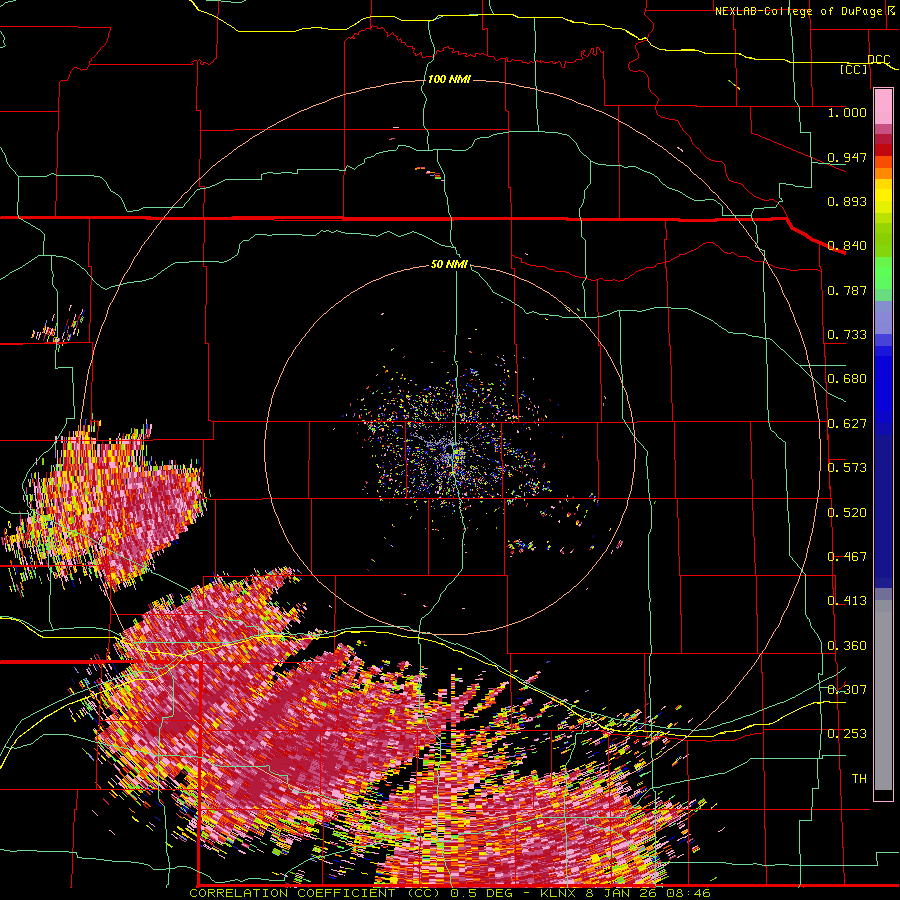Viewport: 900px width, 900px height.
Task: Click the [CC] label above the color scale
Action: [x=853, y=69]
